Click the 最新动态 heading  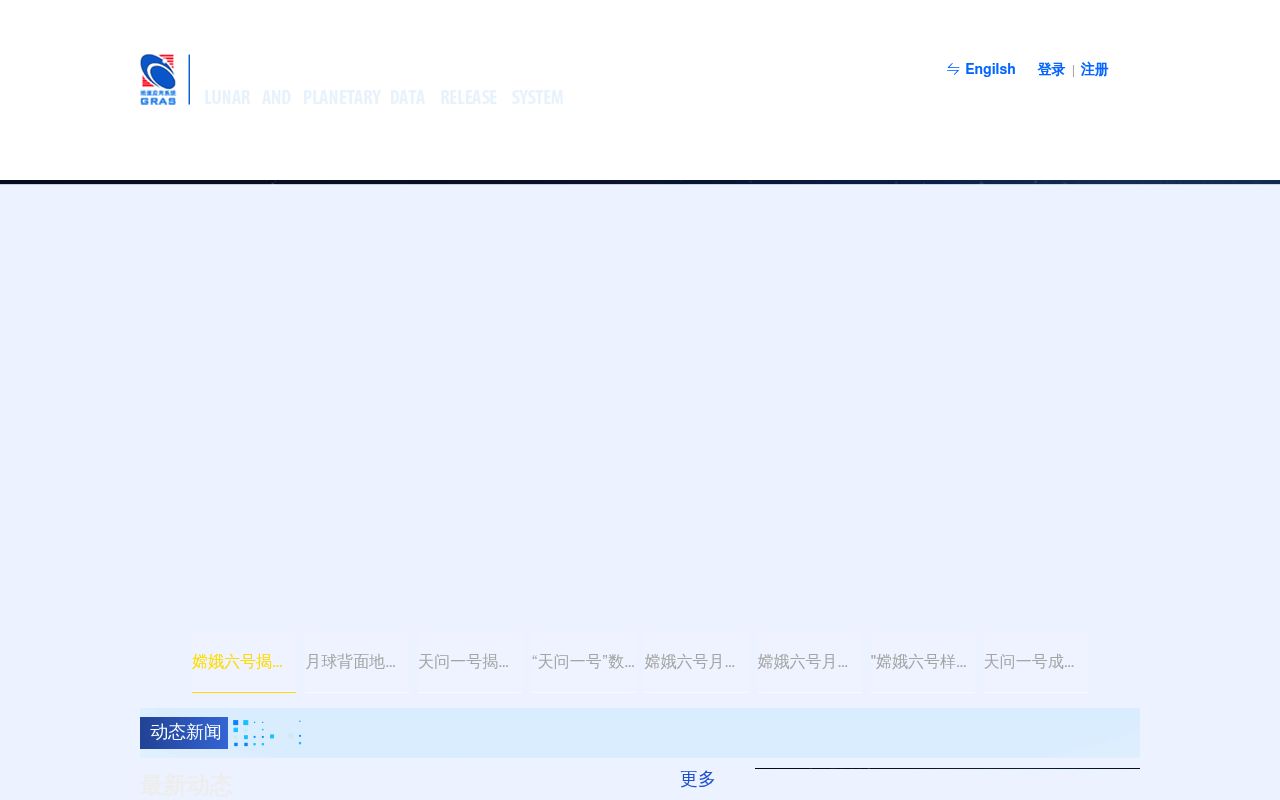pyautogui.click(x=186, y=786)
